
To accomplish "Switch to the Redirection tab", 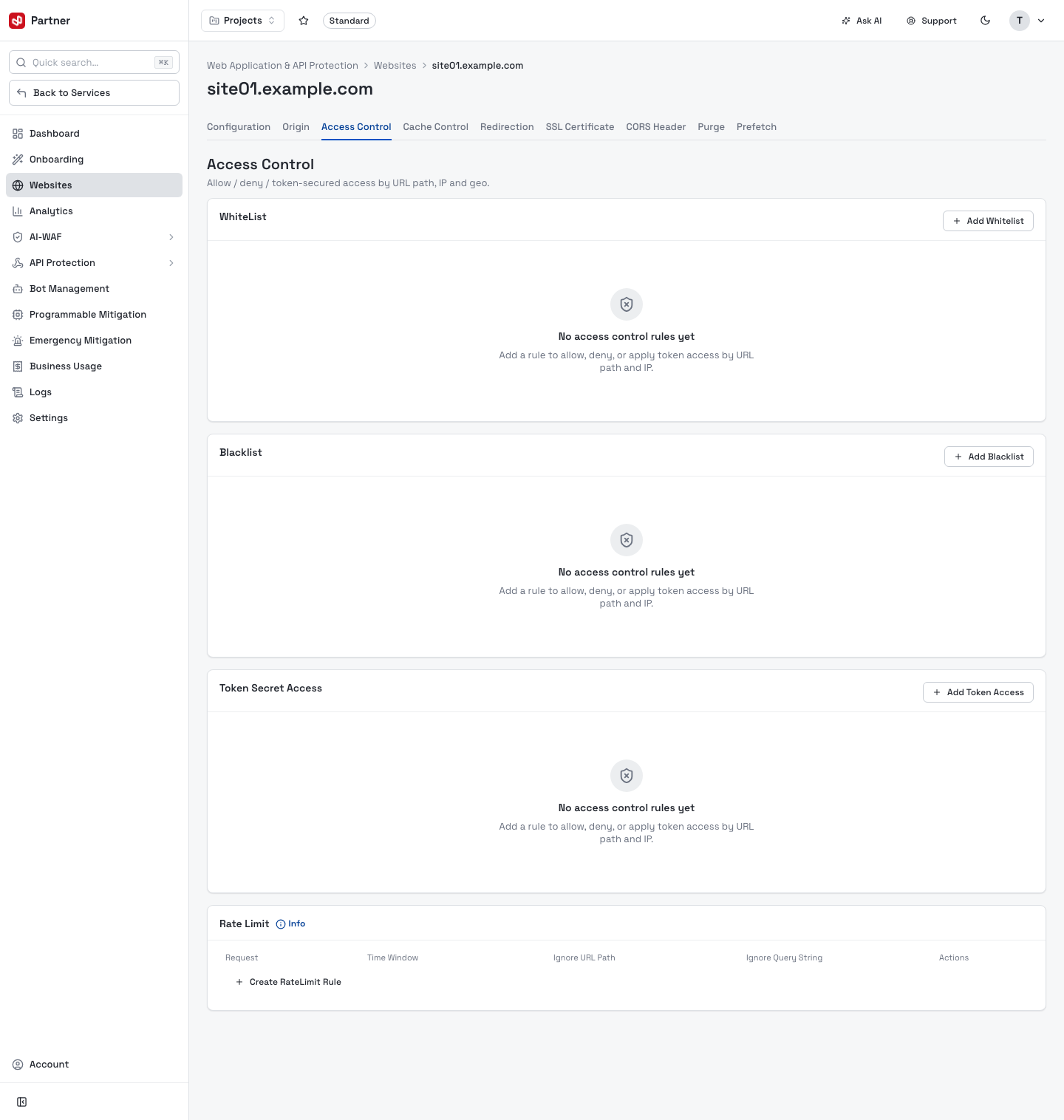I will click(507, 127).
